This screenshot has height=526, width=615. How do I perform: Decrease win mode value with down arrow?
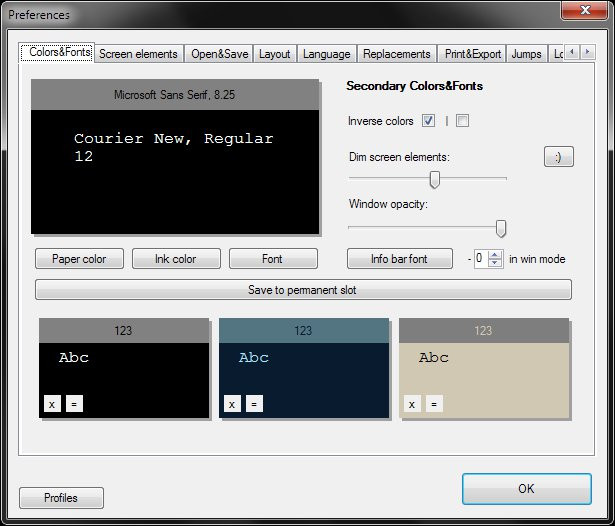495,263
